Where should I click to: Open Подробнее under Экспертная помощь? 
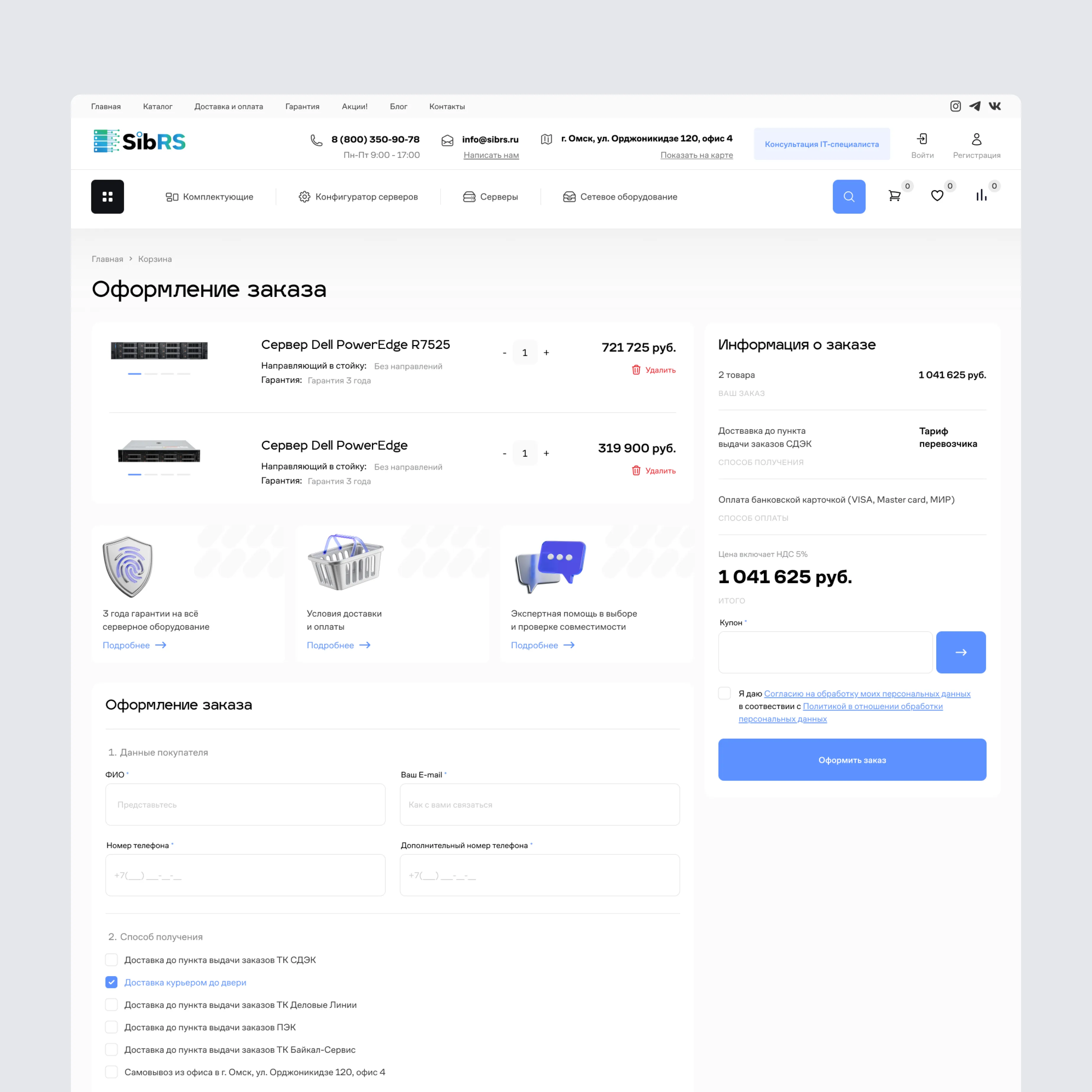click(543, 645)
